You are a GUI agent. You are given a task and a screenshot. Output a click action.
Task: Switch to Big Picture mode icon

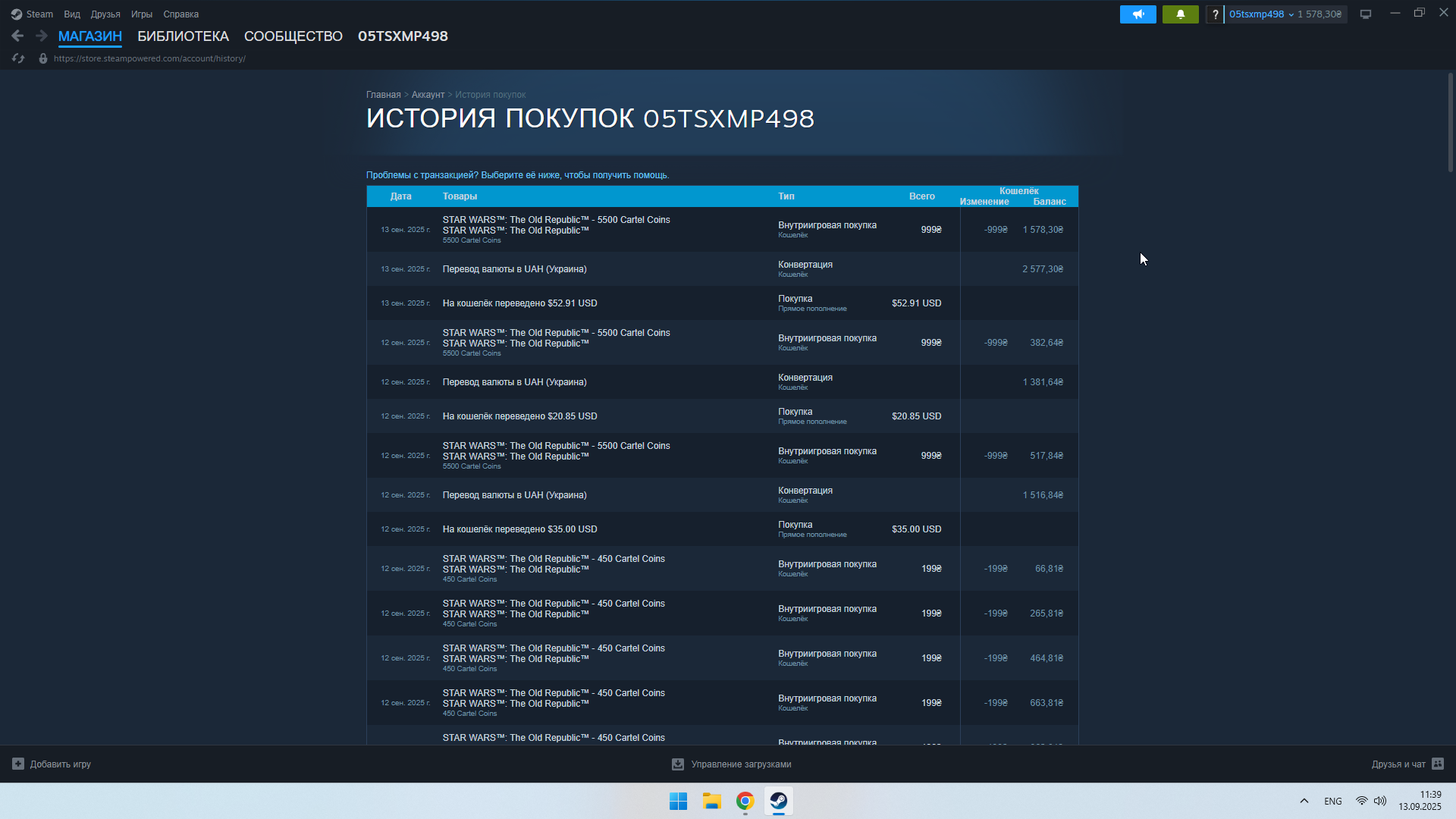[1366, 14]
